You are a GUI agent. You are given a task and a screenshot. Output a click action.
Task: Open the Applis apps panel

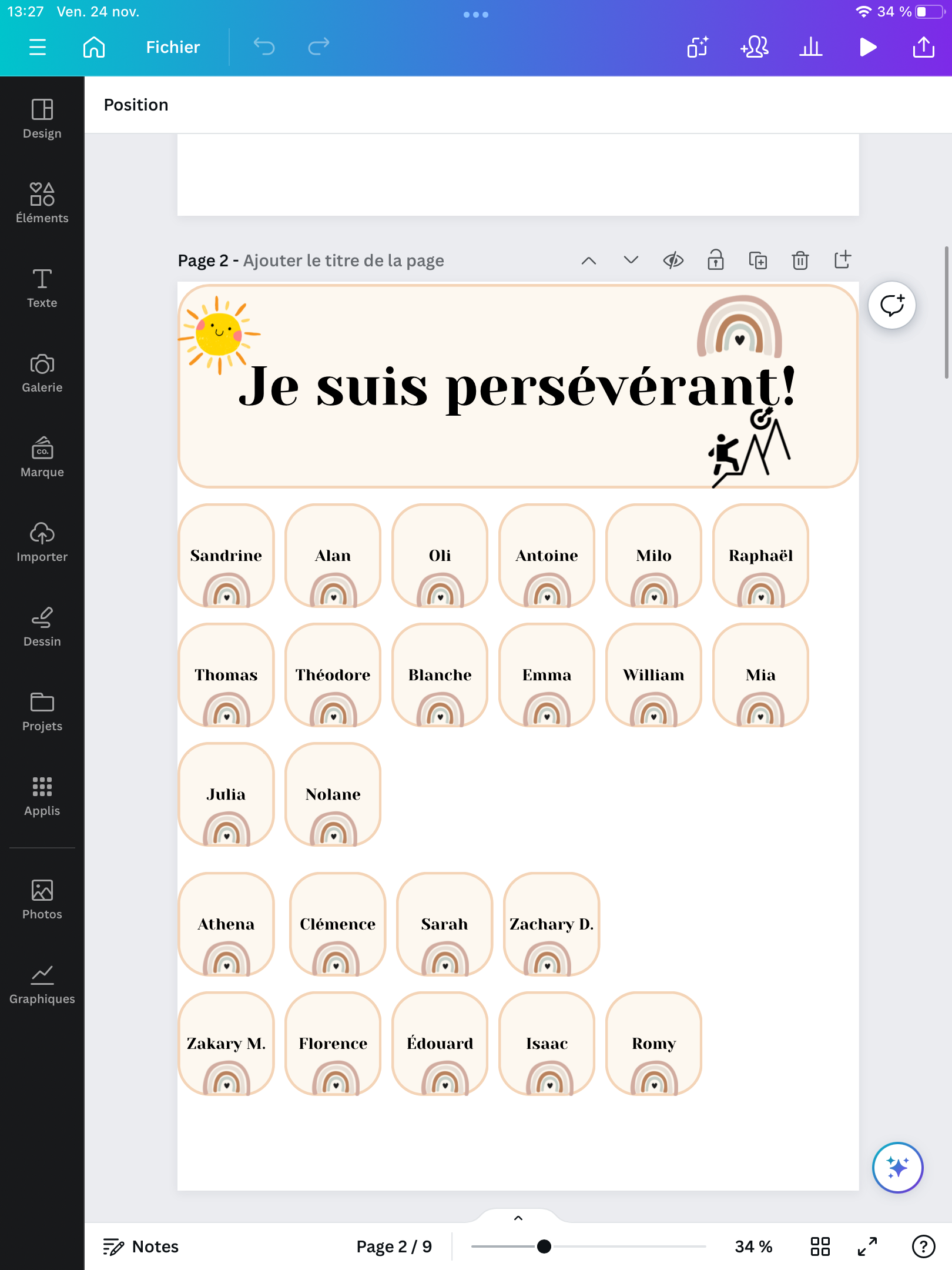(x=42, y=796)
